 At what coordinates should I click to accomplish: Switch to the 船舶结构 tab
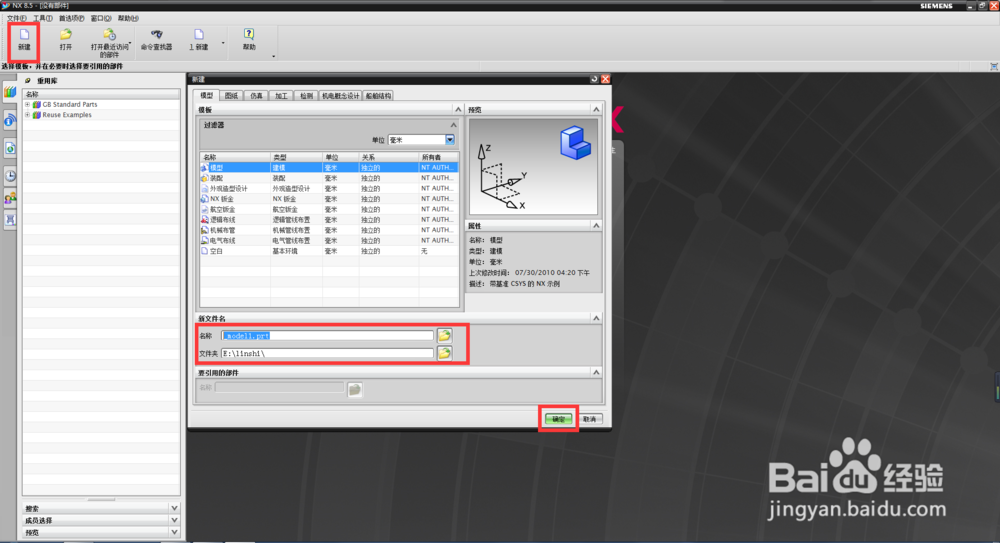pos(379,96)
